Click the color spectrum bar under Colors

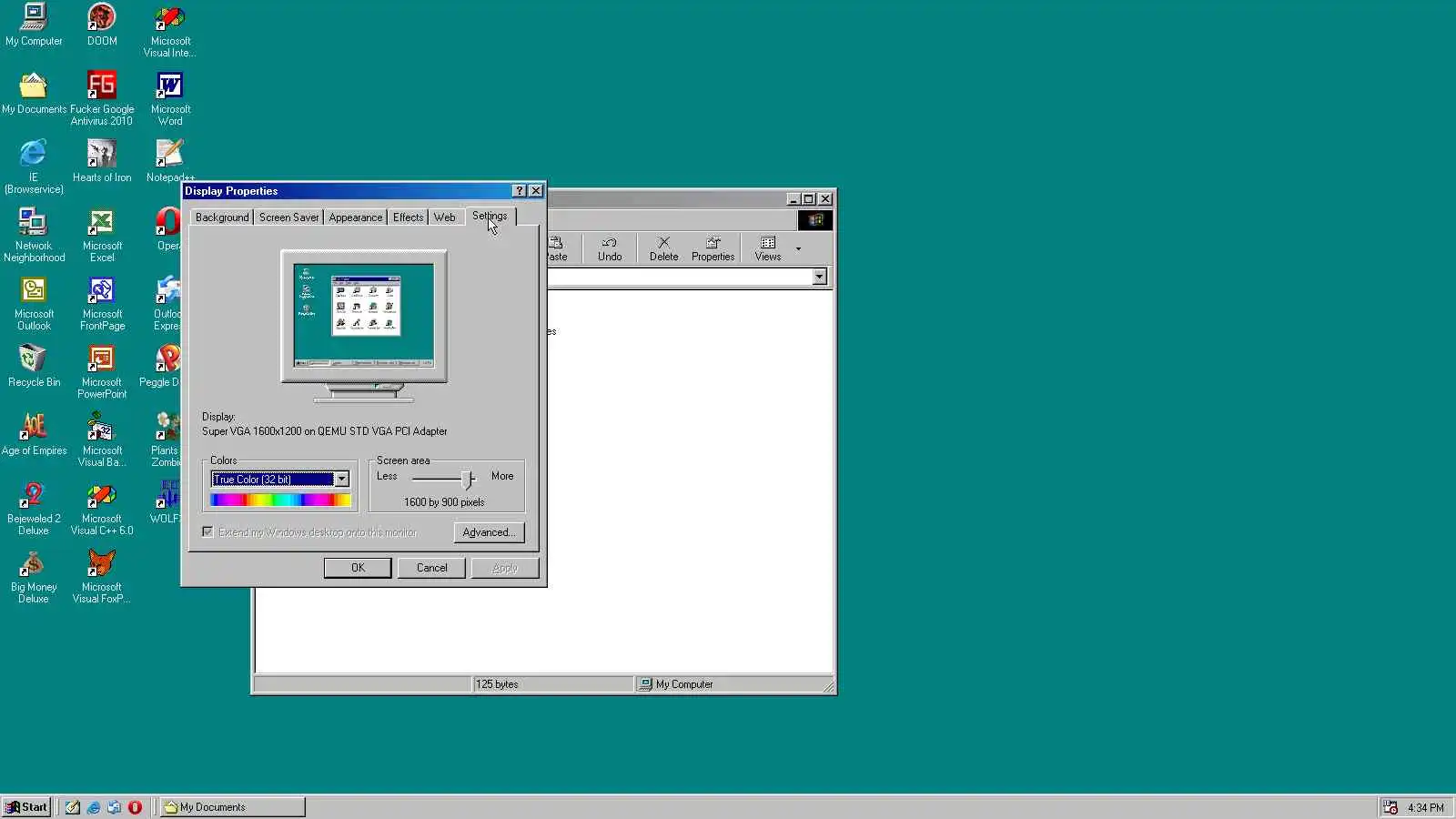point(280,500)
